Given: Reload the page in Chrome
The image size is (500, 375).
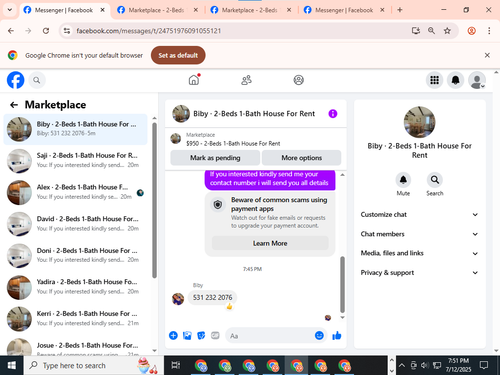Looking at the screenshot, I should [46, 31].
